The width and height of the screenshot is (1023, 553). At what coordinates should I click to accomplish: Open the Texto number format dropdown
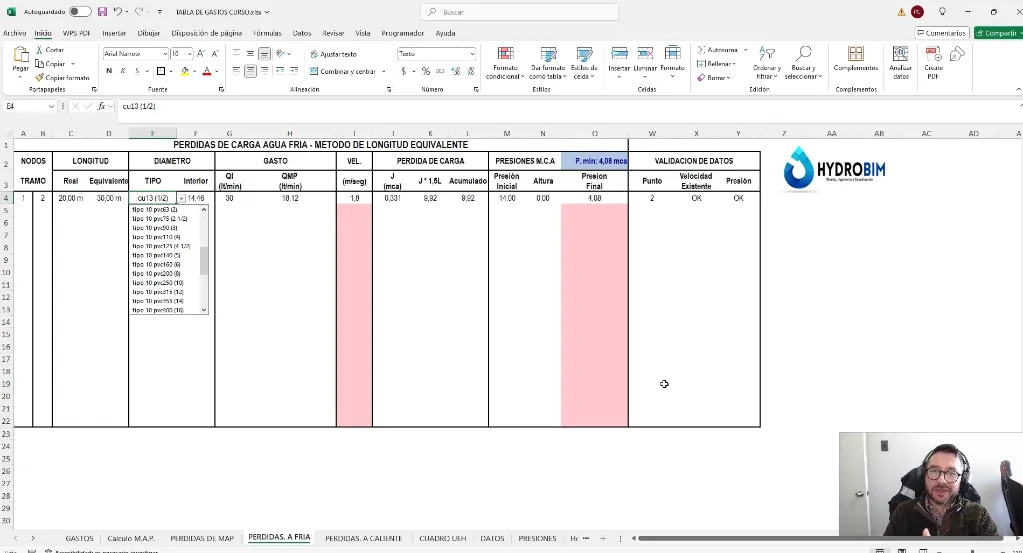[471, 54]
